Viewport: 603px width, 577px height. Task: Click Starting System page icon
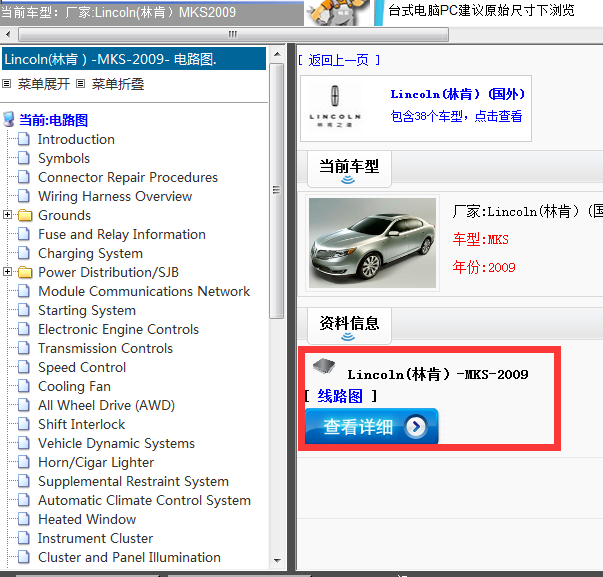tap(24, 310)
